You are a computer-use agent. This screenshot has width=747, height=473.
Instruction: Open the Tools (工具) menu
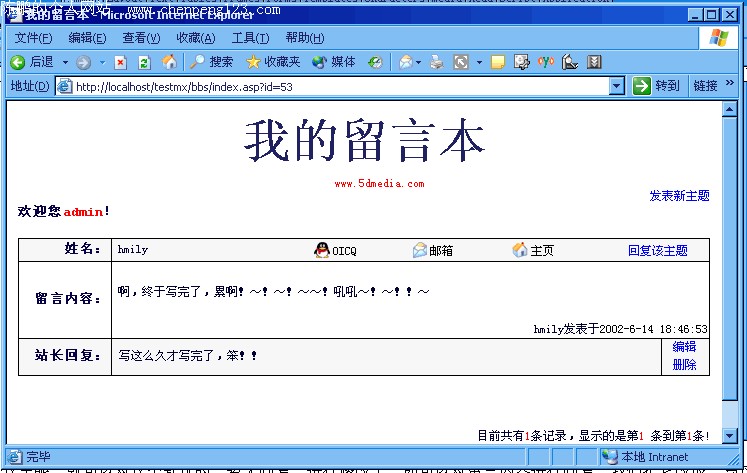[x=249, y=38]
